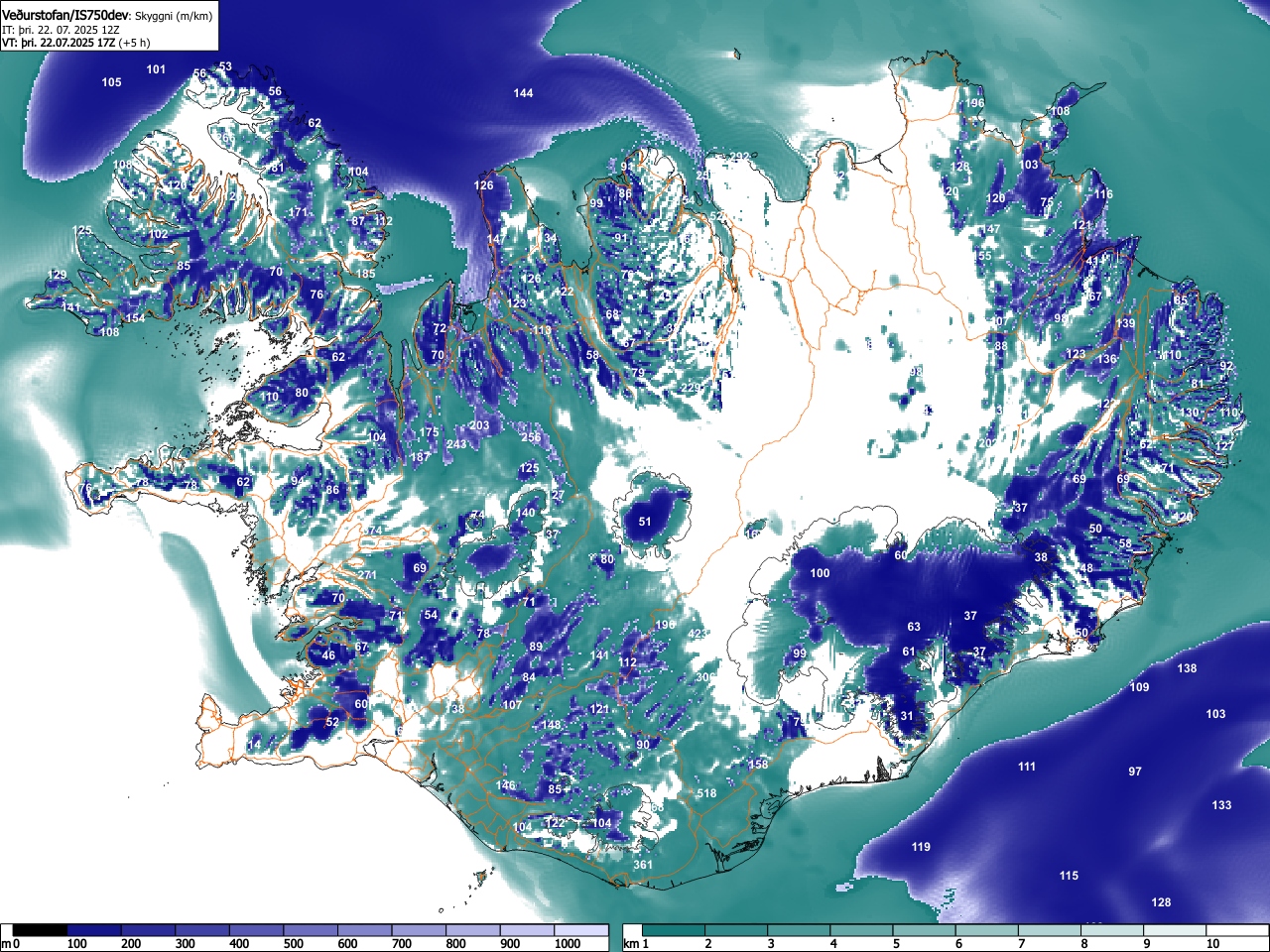
Task: Click the 500–600 m legend color swatch
Action: point(310,930)
